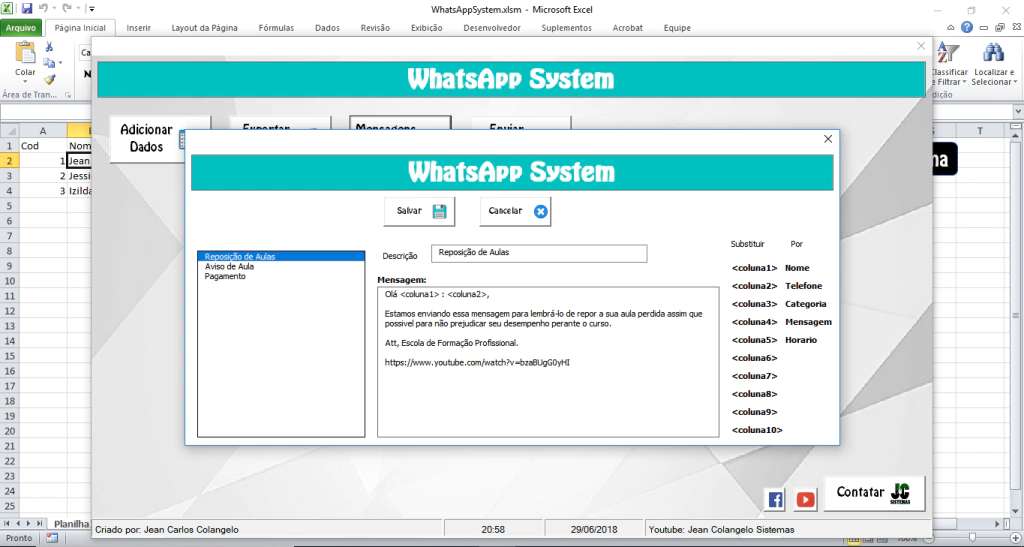
Task: Open the YouTube icon link
Action: tap(805, 499)
